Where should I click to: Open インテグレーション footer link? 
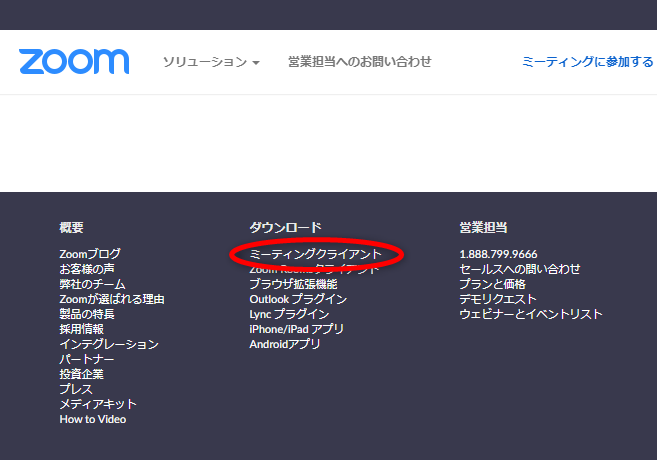[109, 344]
